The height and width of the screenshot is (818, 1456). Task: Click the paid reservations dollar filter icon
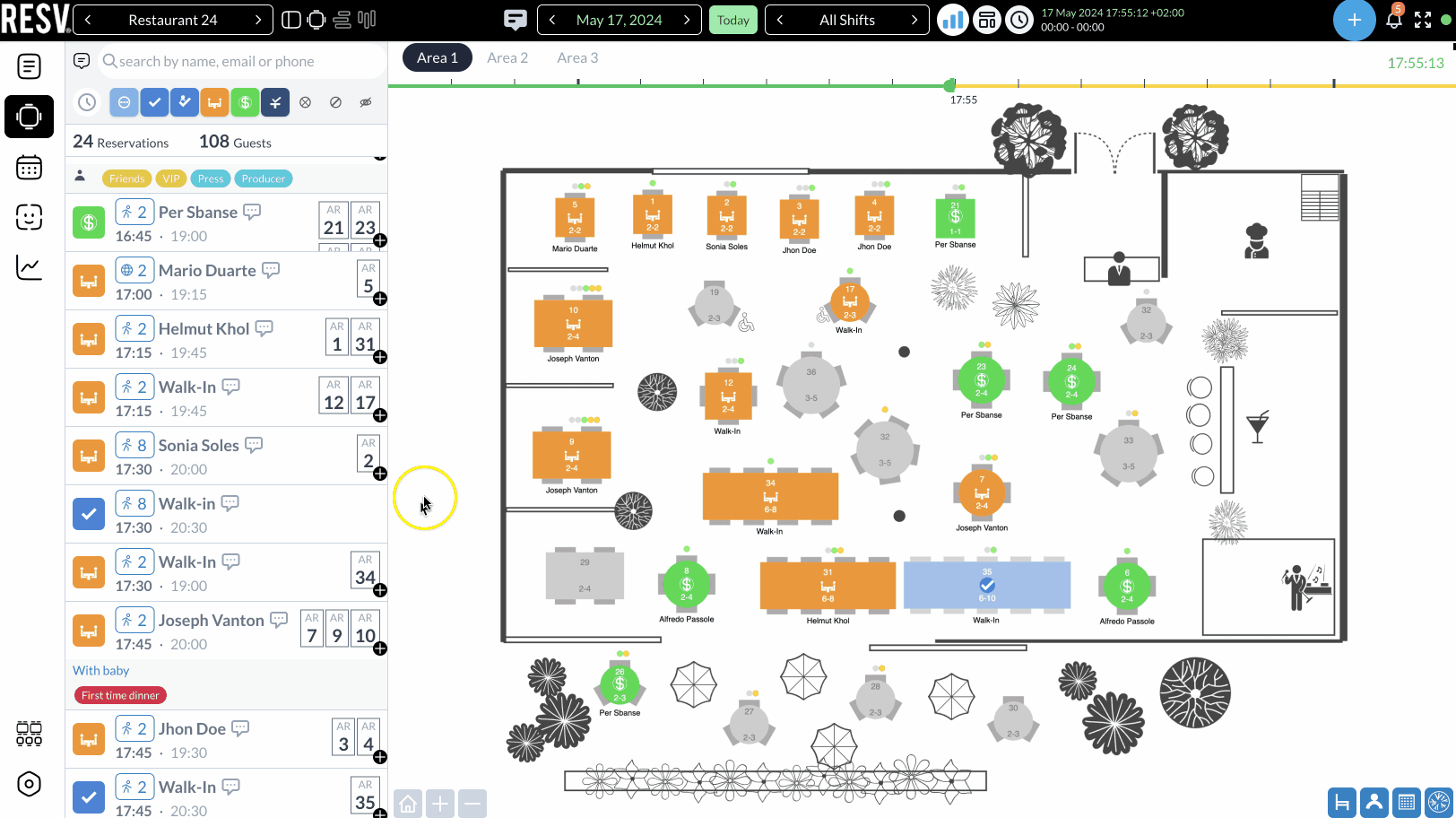tap(245, 101)
